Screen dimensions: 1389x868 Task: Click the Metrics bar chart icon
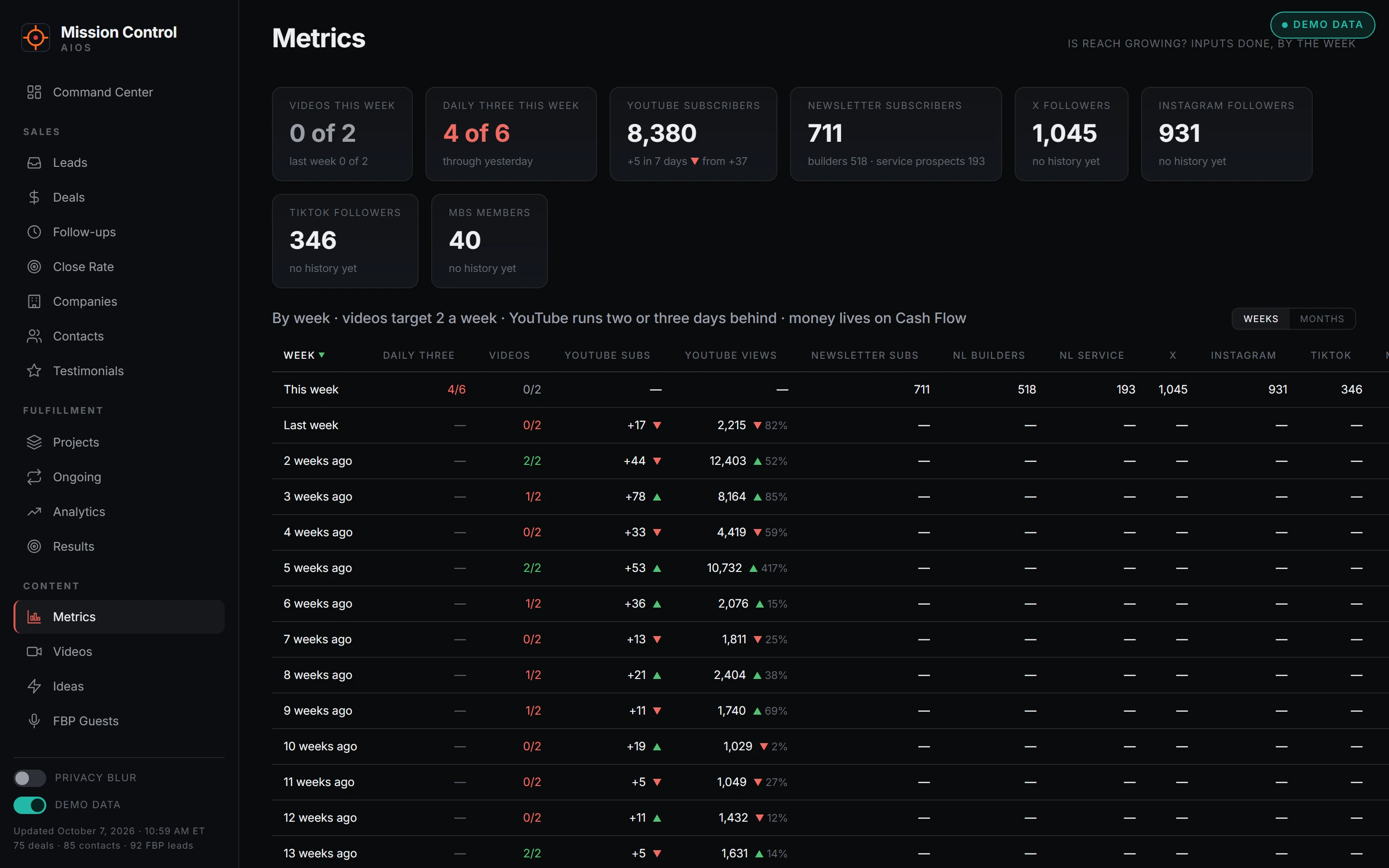click(34, 617)
